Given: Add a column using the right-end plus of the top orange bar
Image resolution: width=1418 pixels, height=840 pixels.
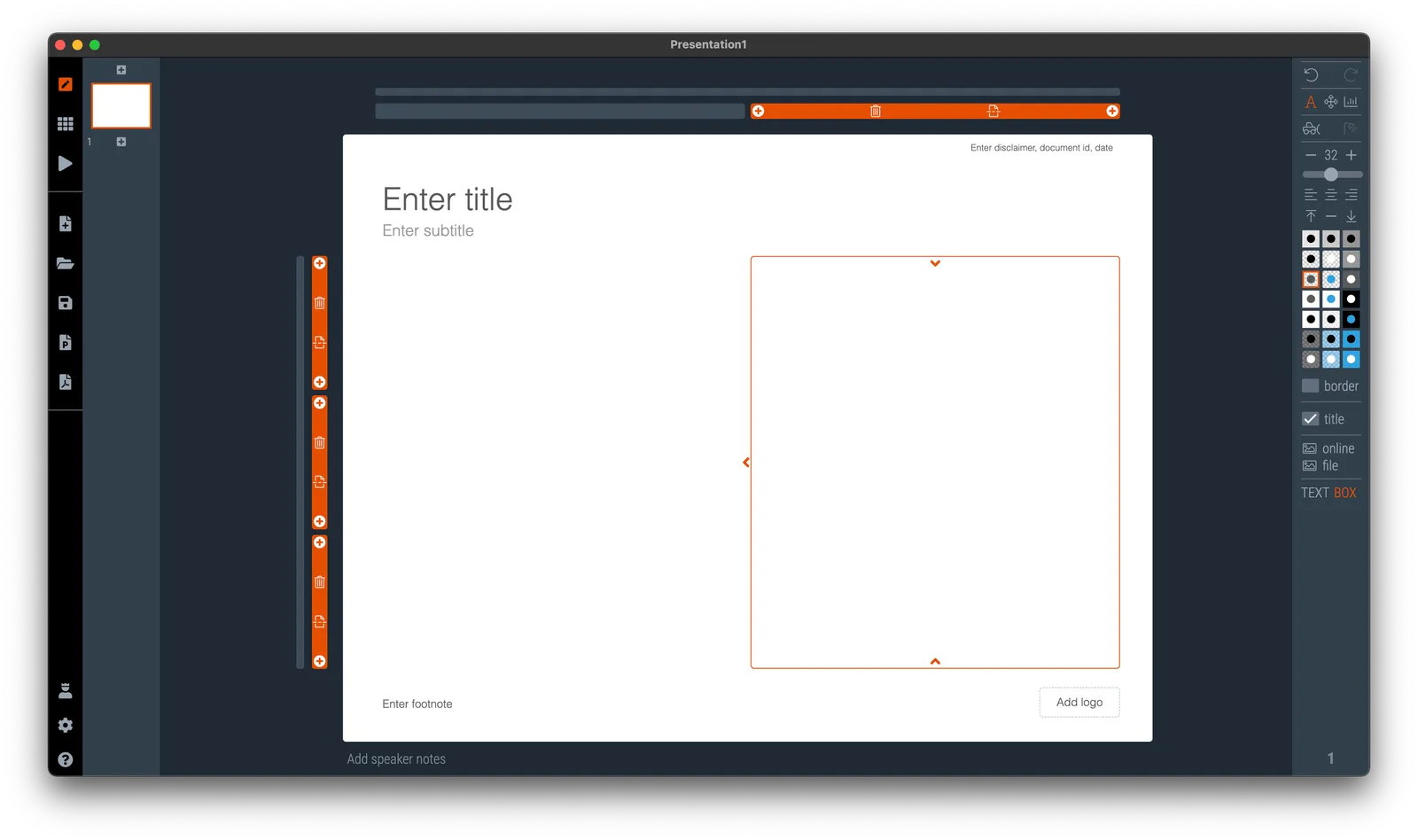Looking at the screenshot, I should [x=1111, y=111].
